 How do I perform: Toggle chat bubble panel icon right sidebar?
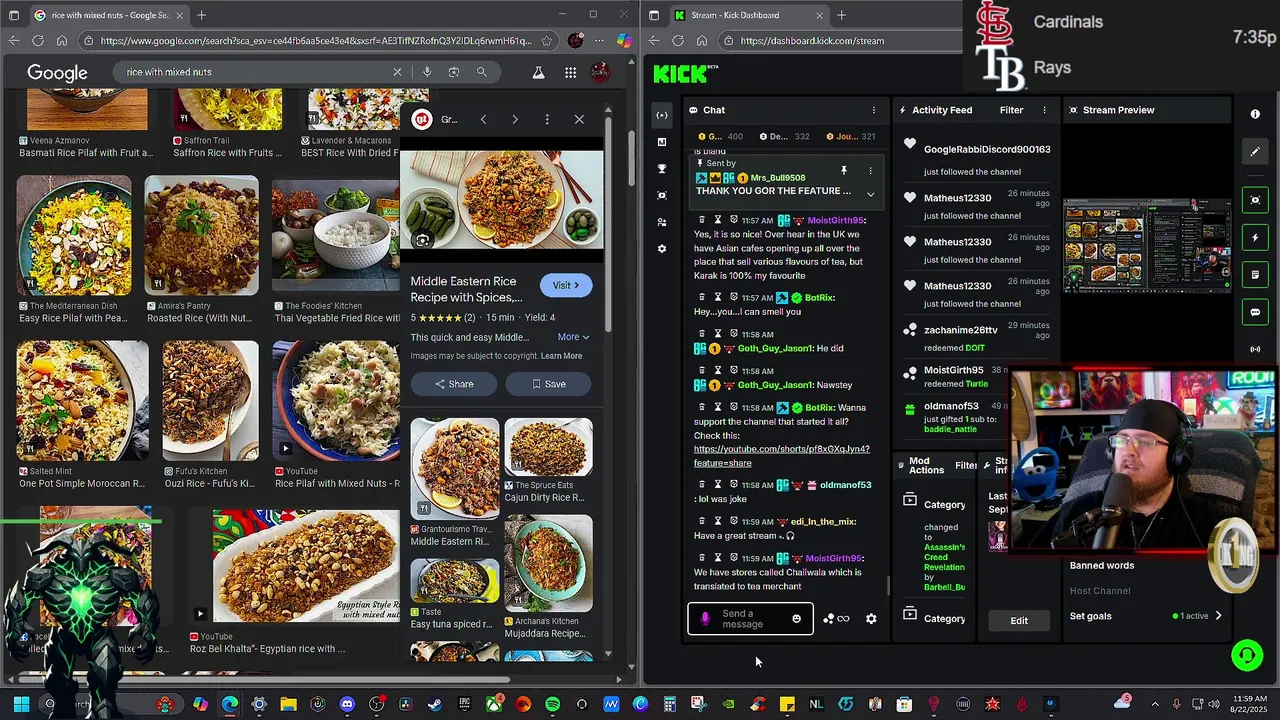(1255, 312)
